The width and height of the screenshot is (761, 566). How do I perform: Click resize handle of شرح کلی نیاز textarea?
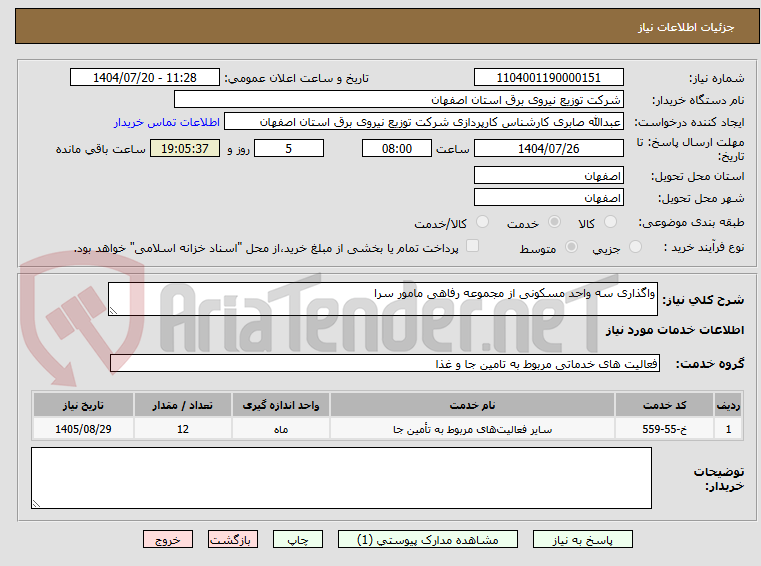point(113,311)
